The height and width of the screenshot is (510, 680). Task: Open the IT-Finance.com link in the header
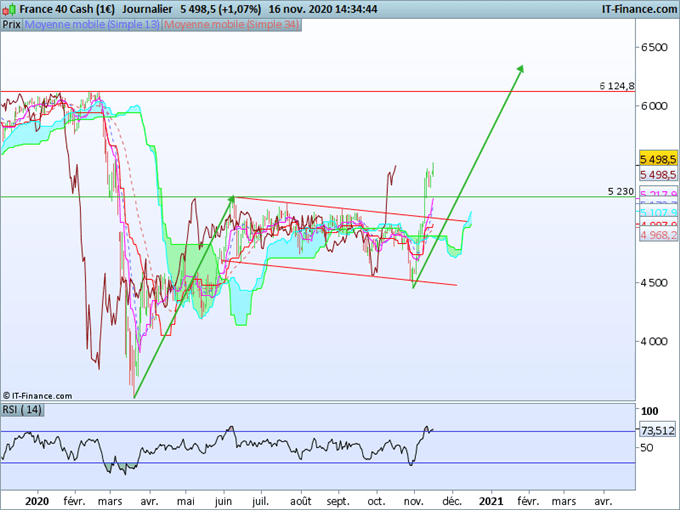pyautogui.click(x=639, y=9)
